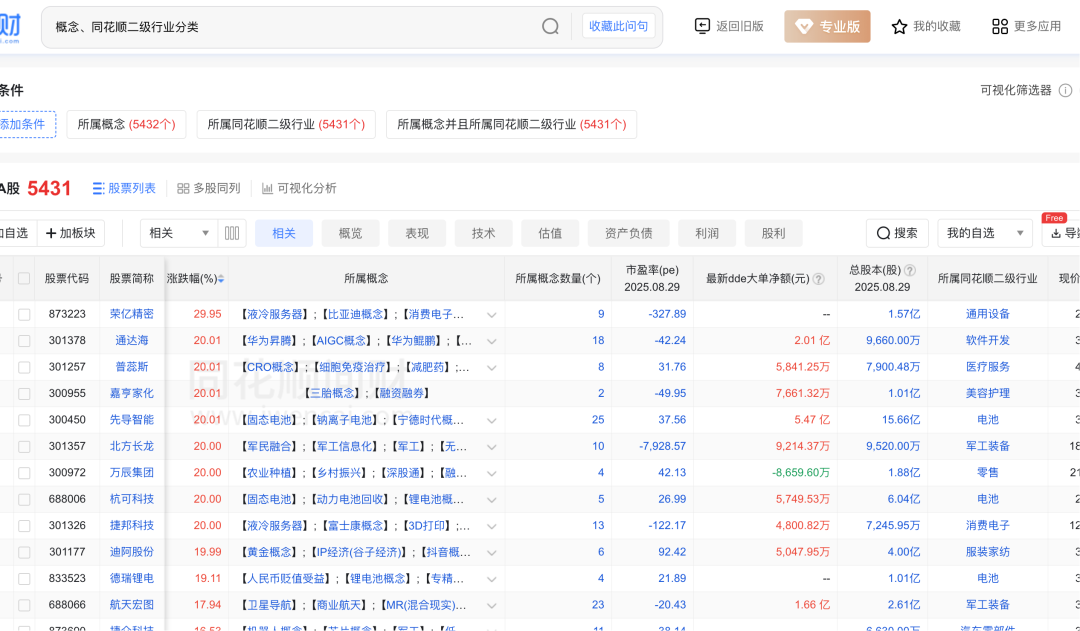
Task: Open stock link 迪阿股份
Action: (x=132, y=552)
